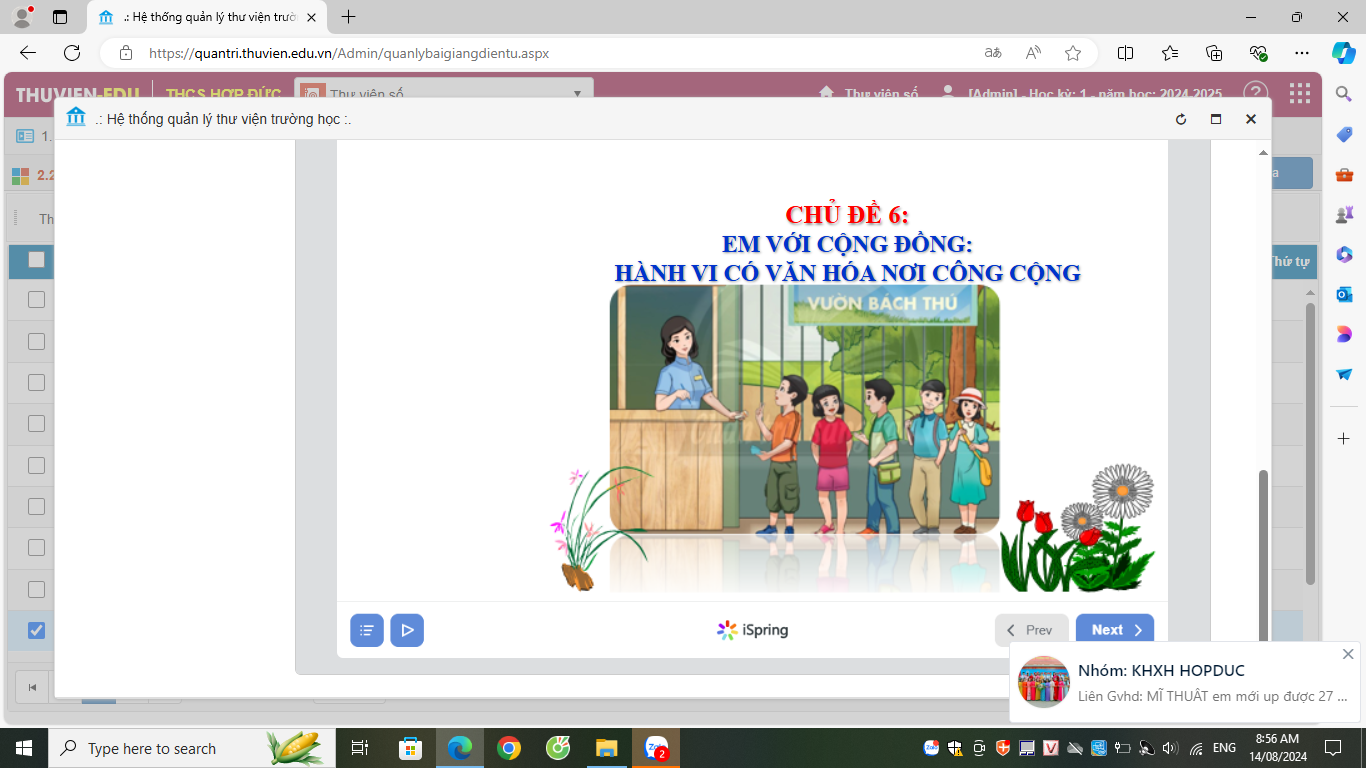Close the 'Hệ thống quản lý thư viện' tab

[x=311, y=17]
